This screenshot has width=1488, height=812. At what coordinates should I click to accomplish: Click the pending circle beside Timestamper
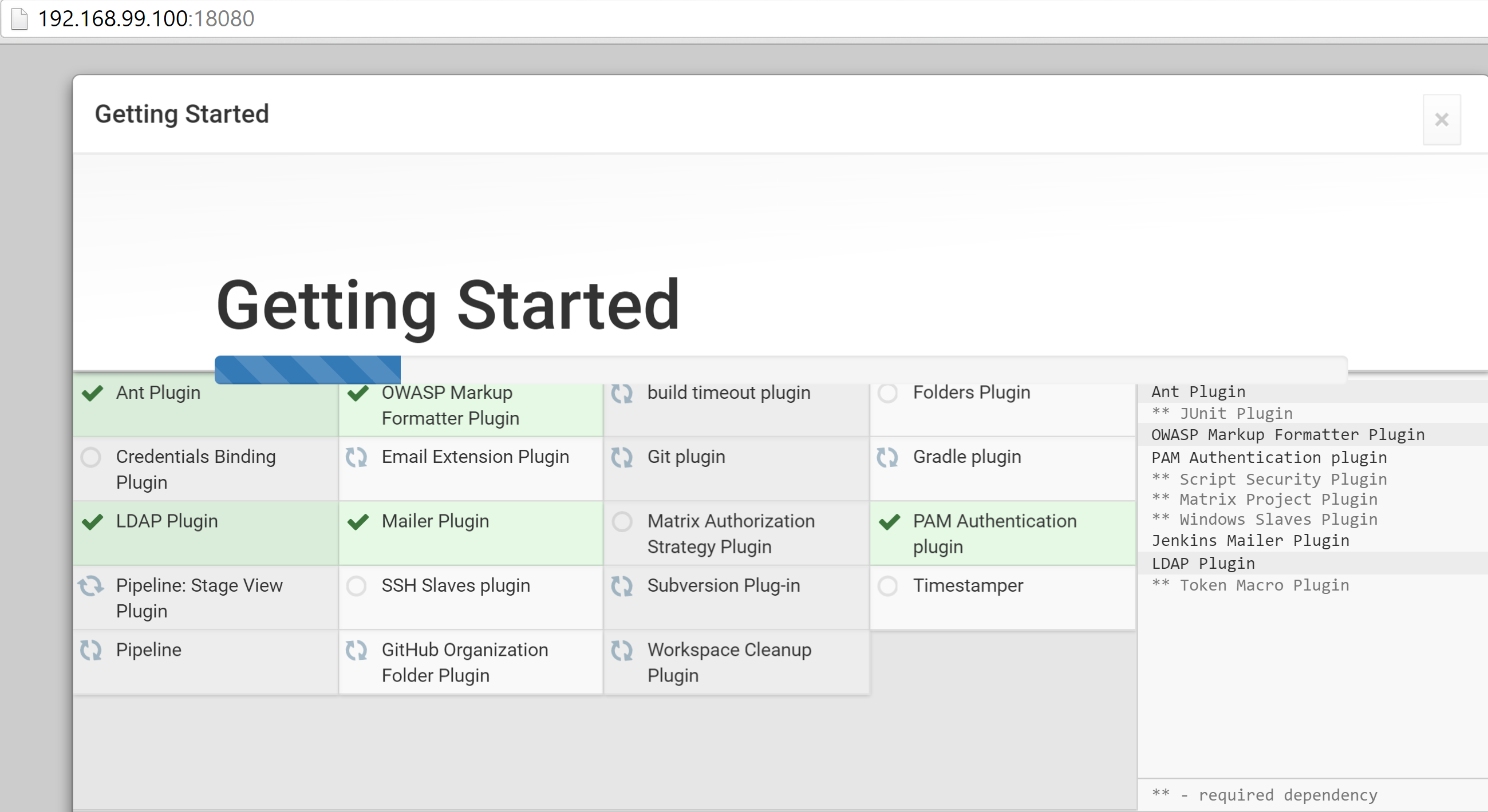[x=888, y=586]
